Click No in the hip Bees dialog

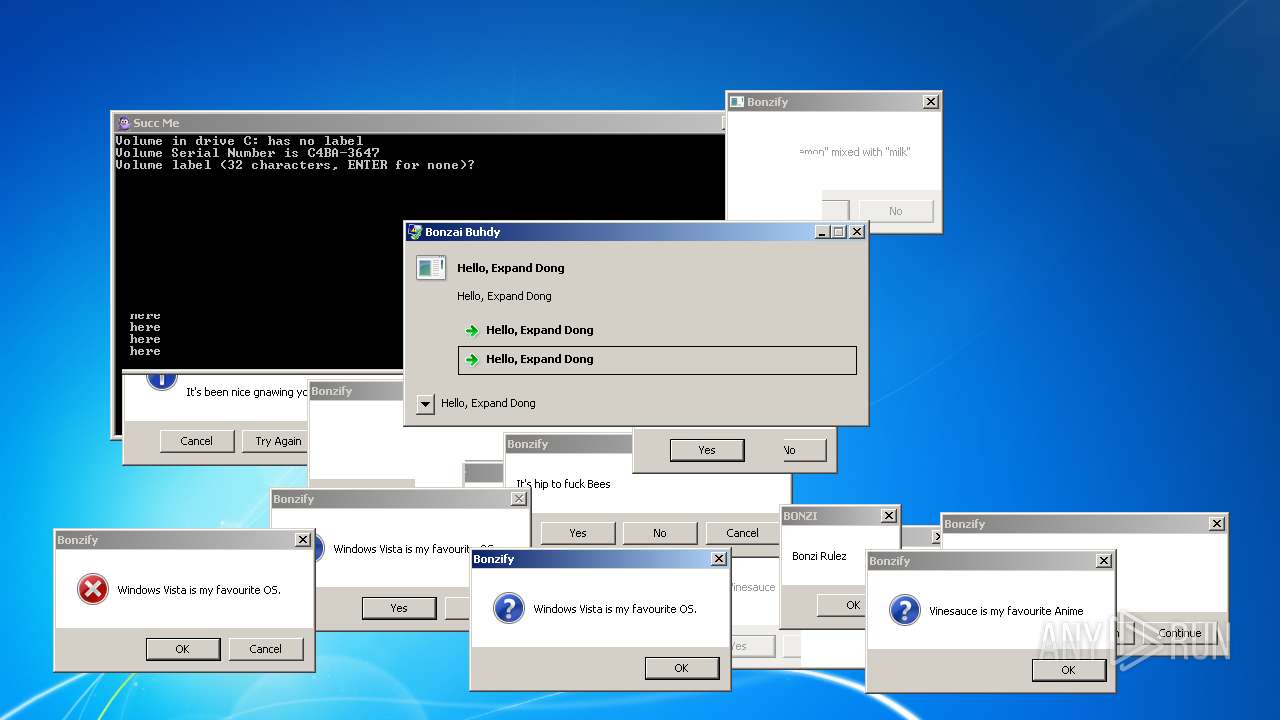click(660, 533)
